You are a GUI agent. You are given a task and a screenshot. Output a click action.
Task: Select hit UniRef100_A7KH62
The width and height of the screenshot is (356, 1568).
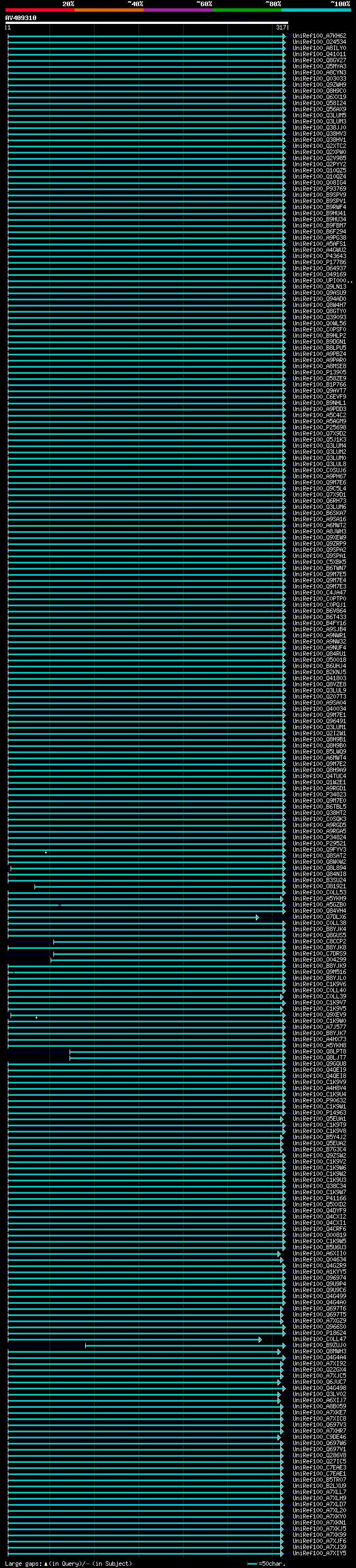coord(319,36)
